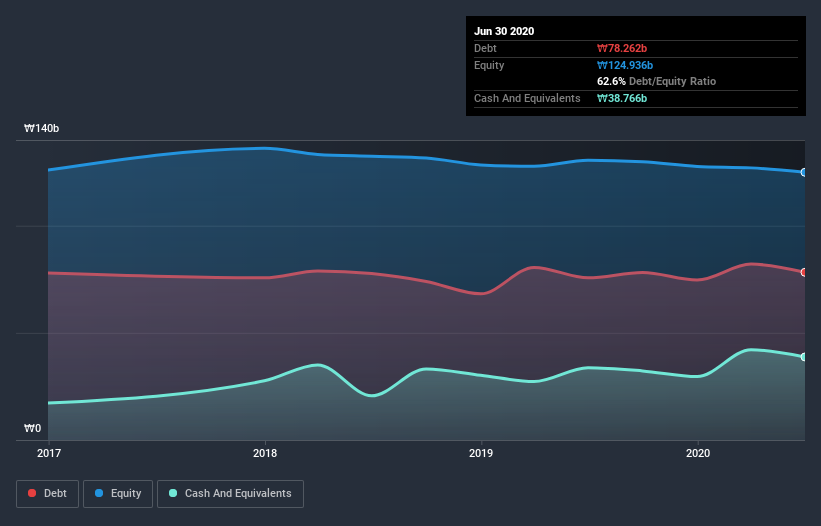Click the 2018 x-axis label
821x526 pixels.
(x=265, y=453)
